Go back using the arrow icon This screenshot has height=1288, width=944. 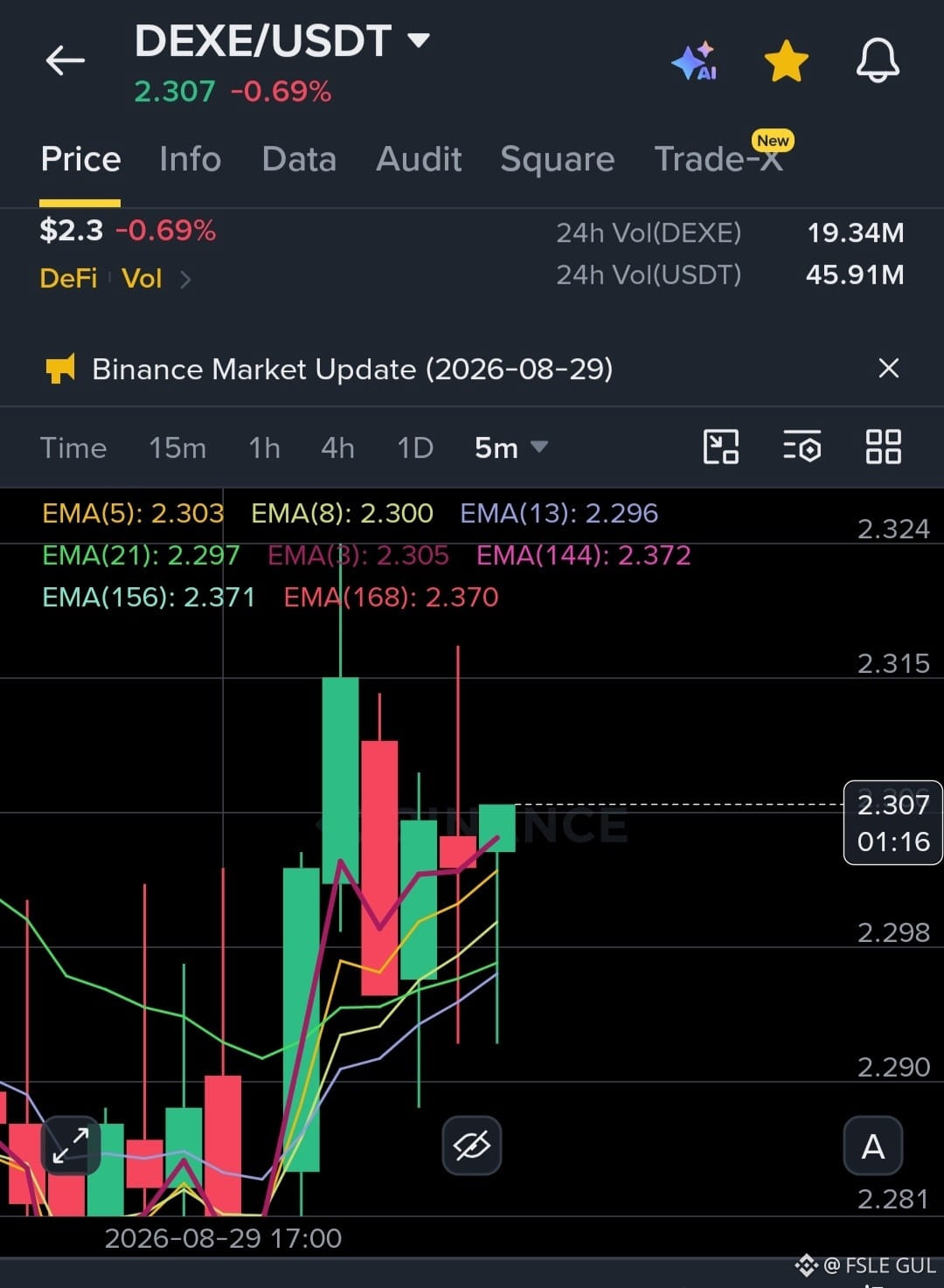pos(65,61)
